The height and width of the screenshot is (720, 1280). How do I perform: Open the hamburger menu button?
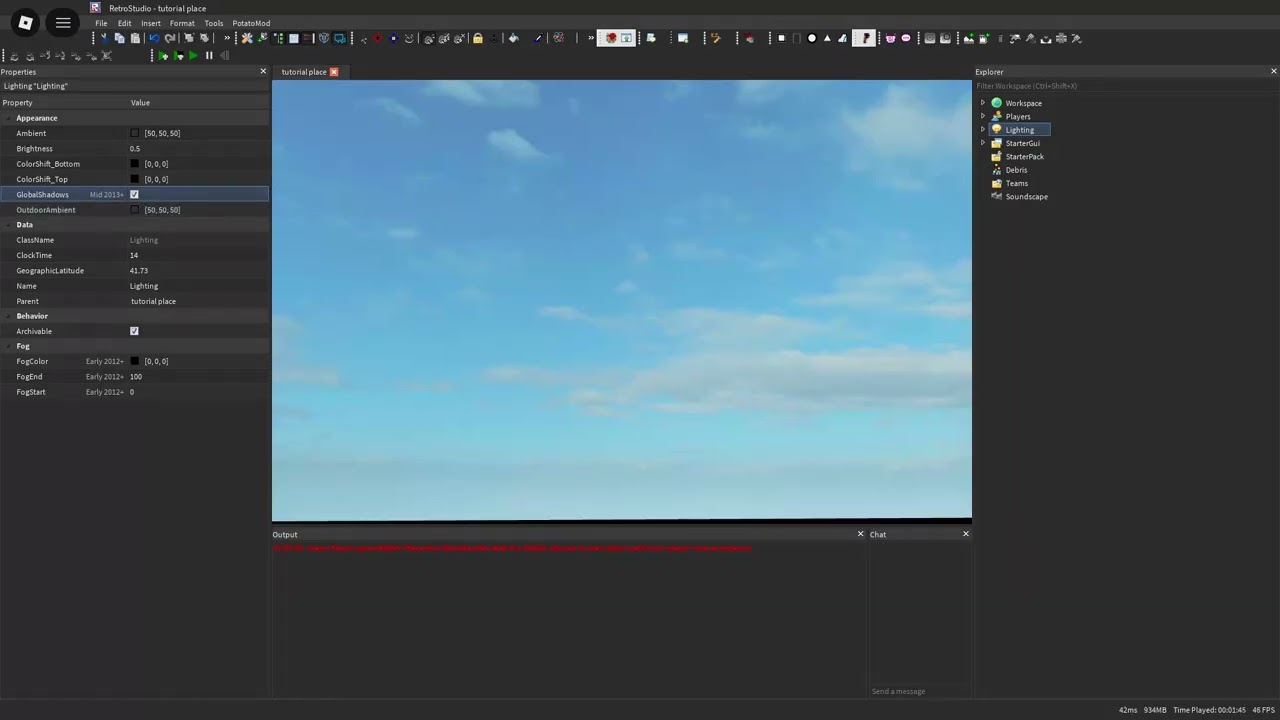[63, 22]
